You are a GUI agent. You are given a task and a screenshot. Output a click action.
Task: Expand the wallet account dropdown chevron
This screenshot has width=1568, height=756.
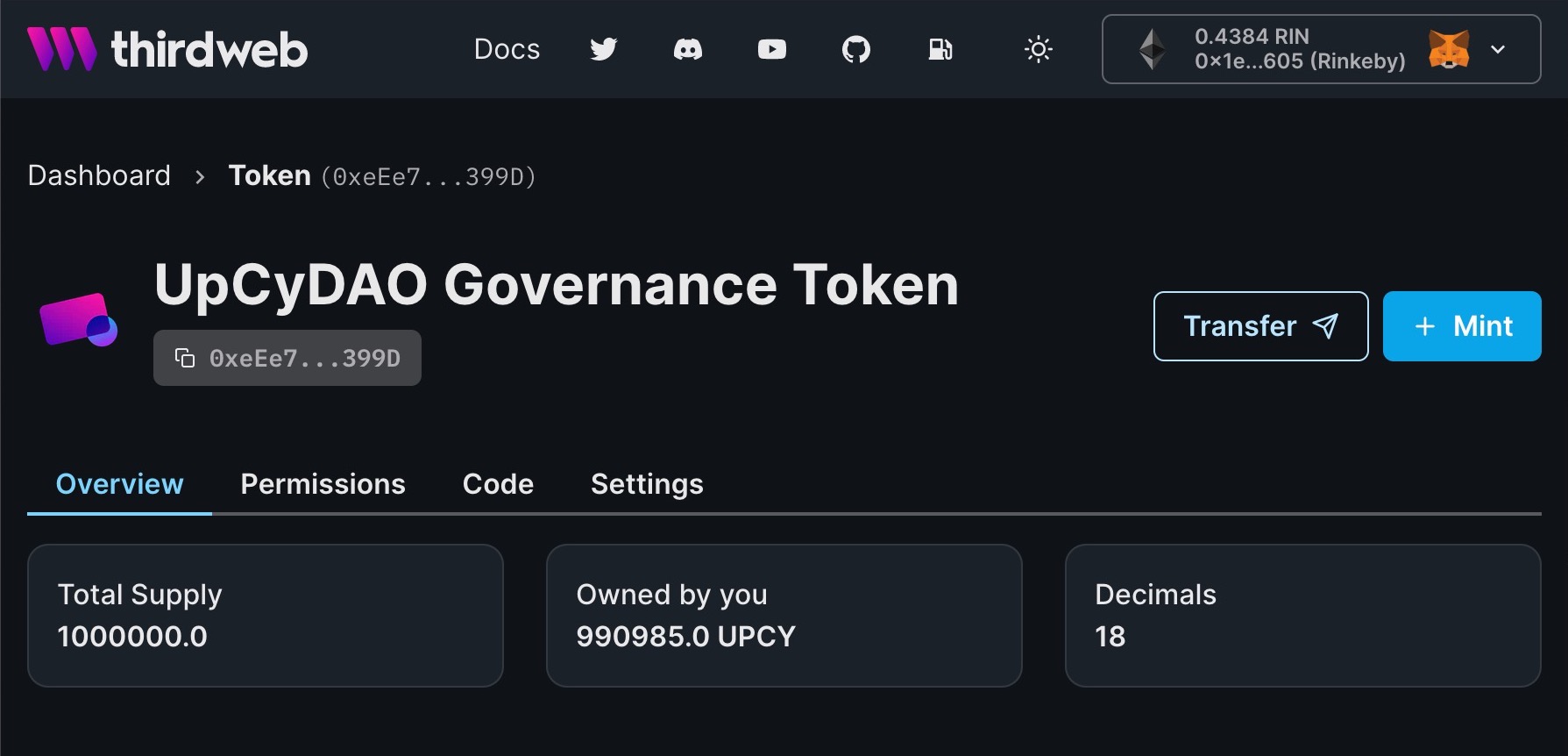coord(1498,49)
